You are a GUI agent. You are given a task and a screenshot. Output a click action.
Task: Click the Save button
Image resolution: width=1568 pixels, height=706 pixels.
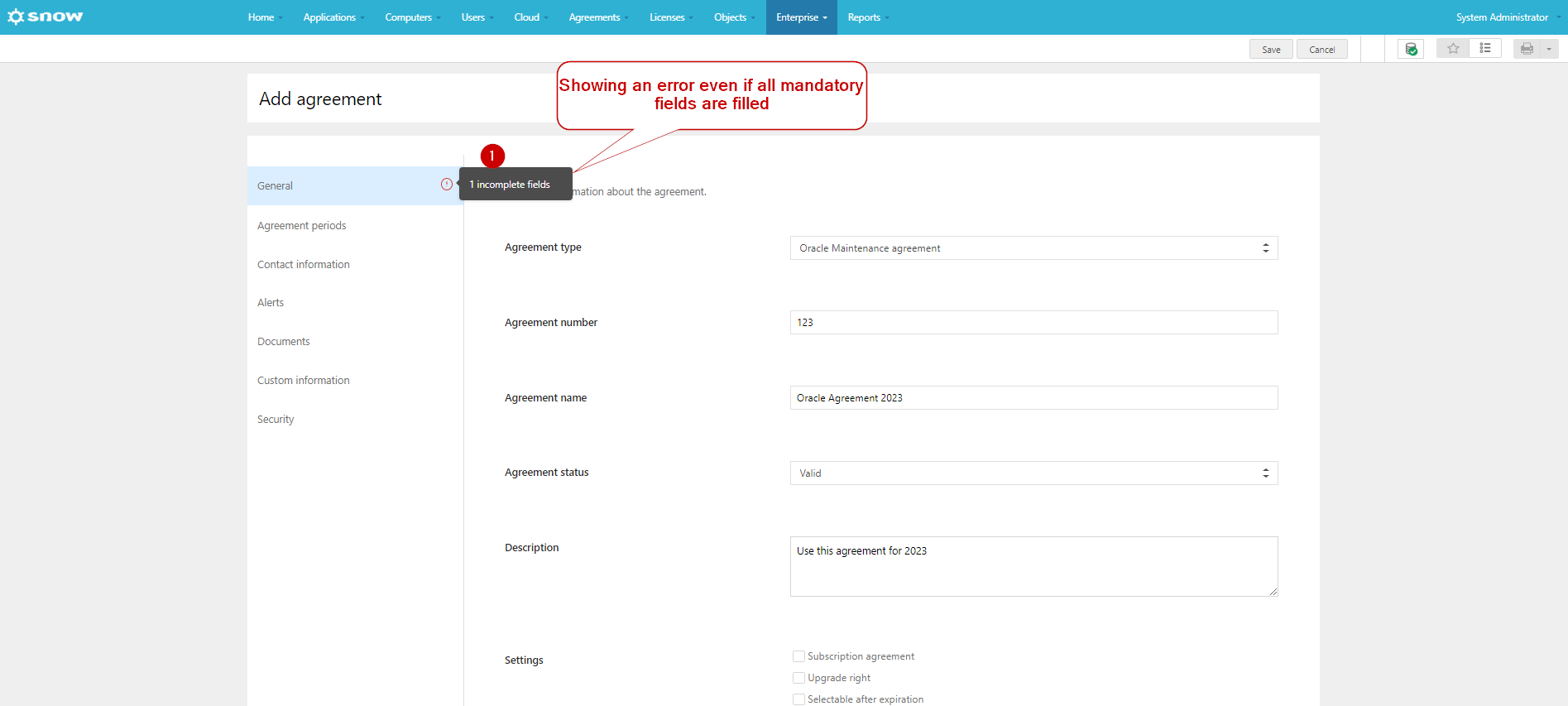[1271, 50]
